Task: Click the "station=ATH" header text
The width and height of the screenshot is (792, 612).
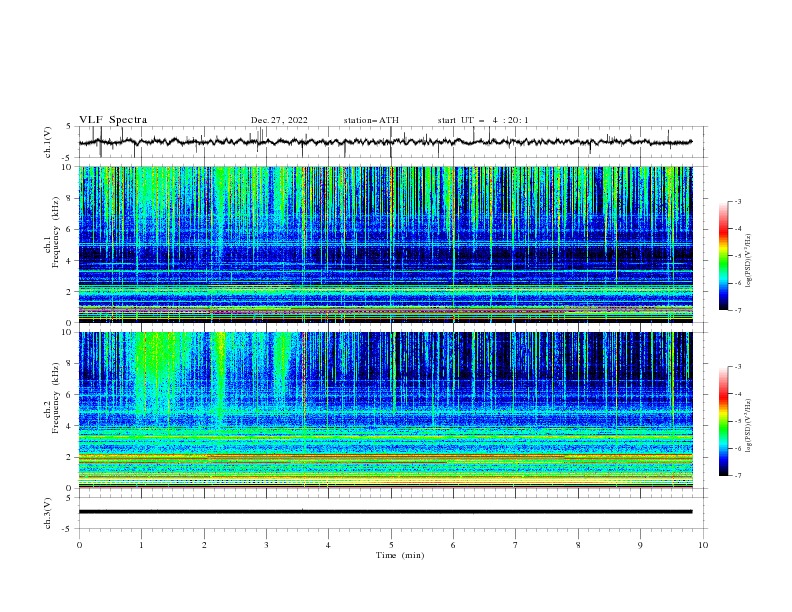Action: pos(371,120)
